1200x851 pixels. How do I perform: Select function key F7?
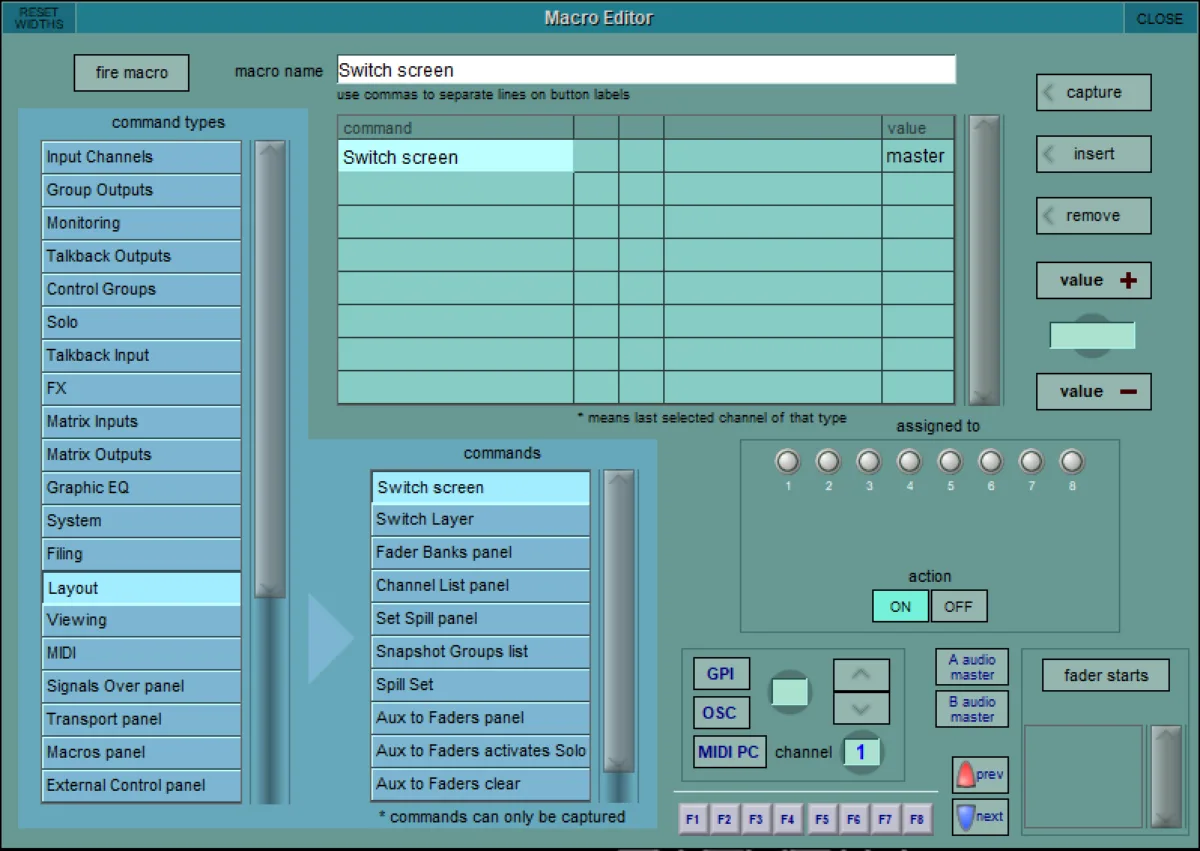point(885,820)
